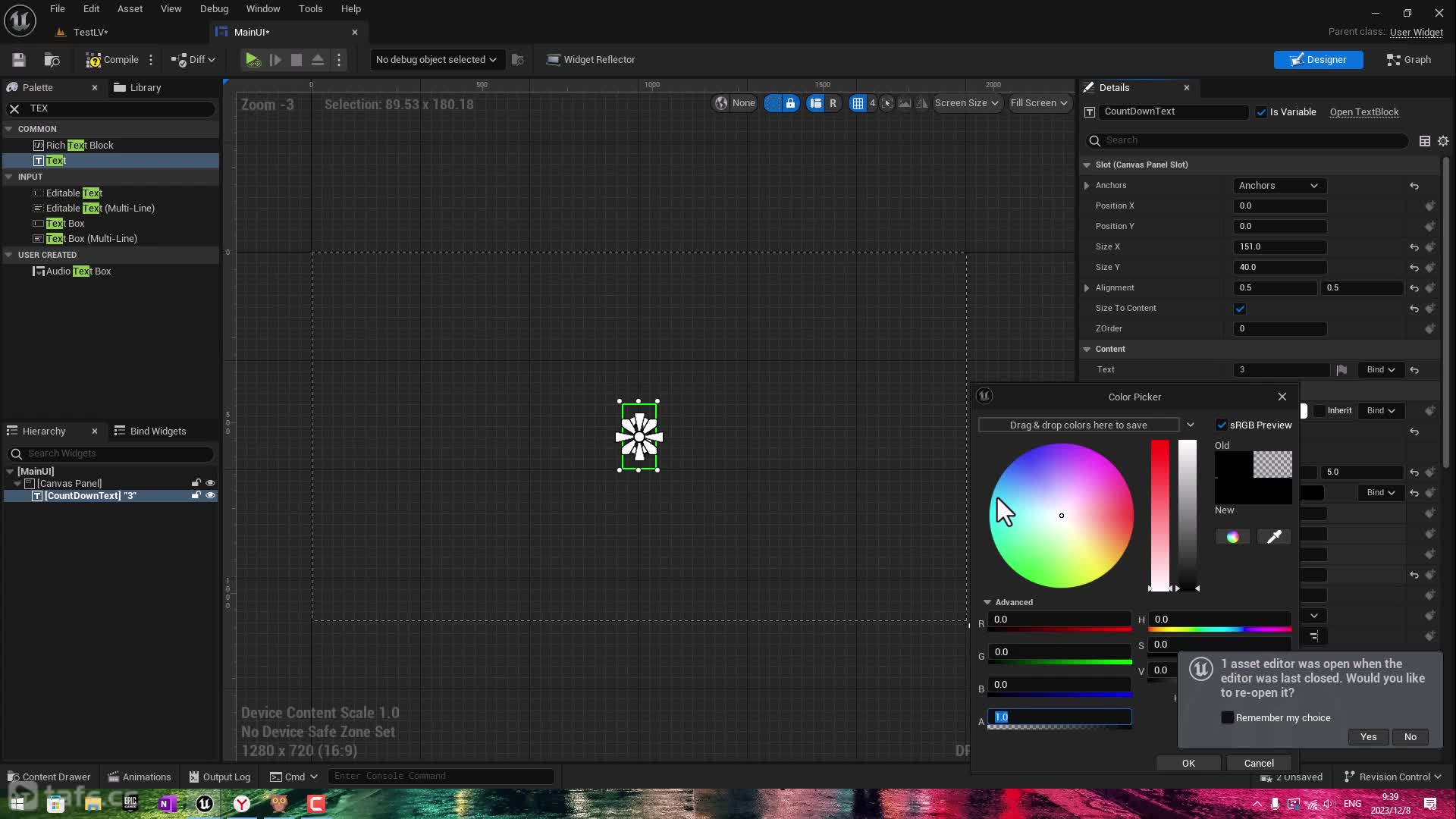
Task: Collapse Advanced section in Color Picker
Action: click(x=987, y=602)
